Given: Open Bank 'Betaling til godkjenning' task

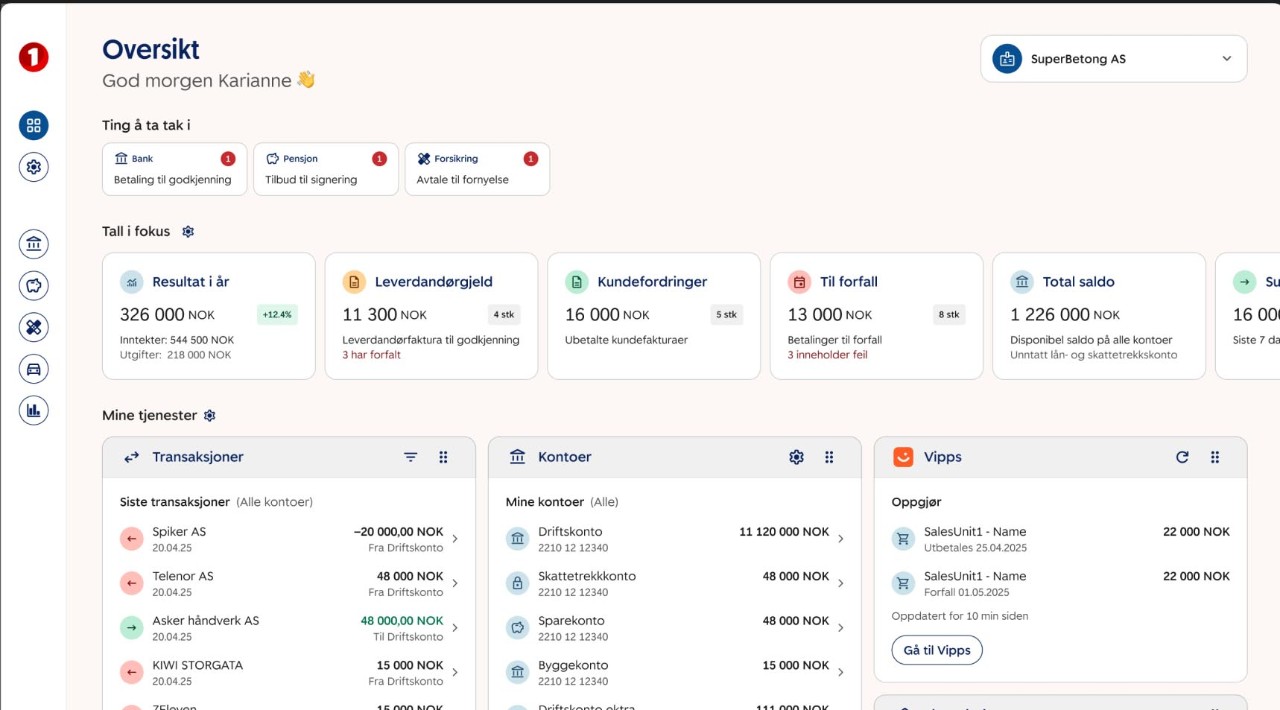Looking at the screenshot, I should click(174, 169).
